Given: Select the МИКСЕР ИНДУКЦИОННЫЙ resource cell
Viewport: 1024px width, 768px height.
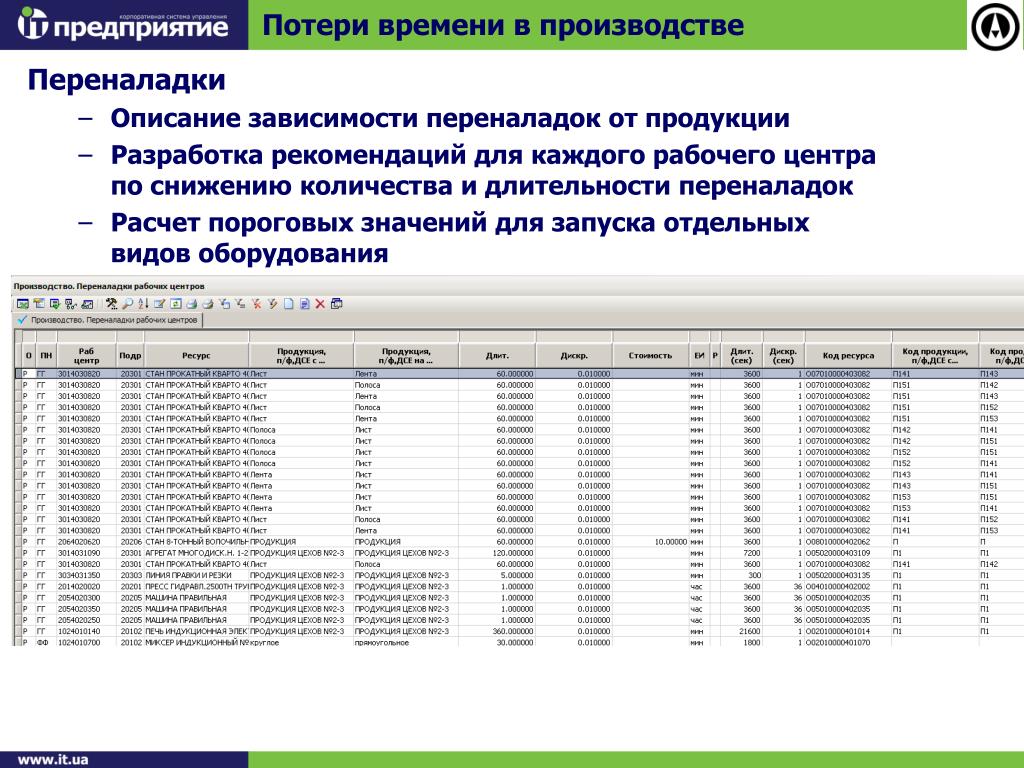Looking at the screenshot, I should click(x=196, y=643).
